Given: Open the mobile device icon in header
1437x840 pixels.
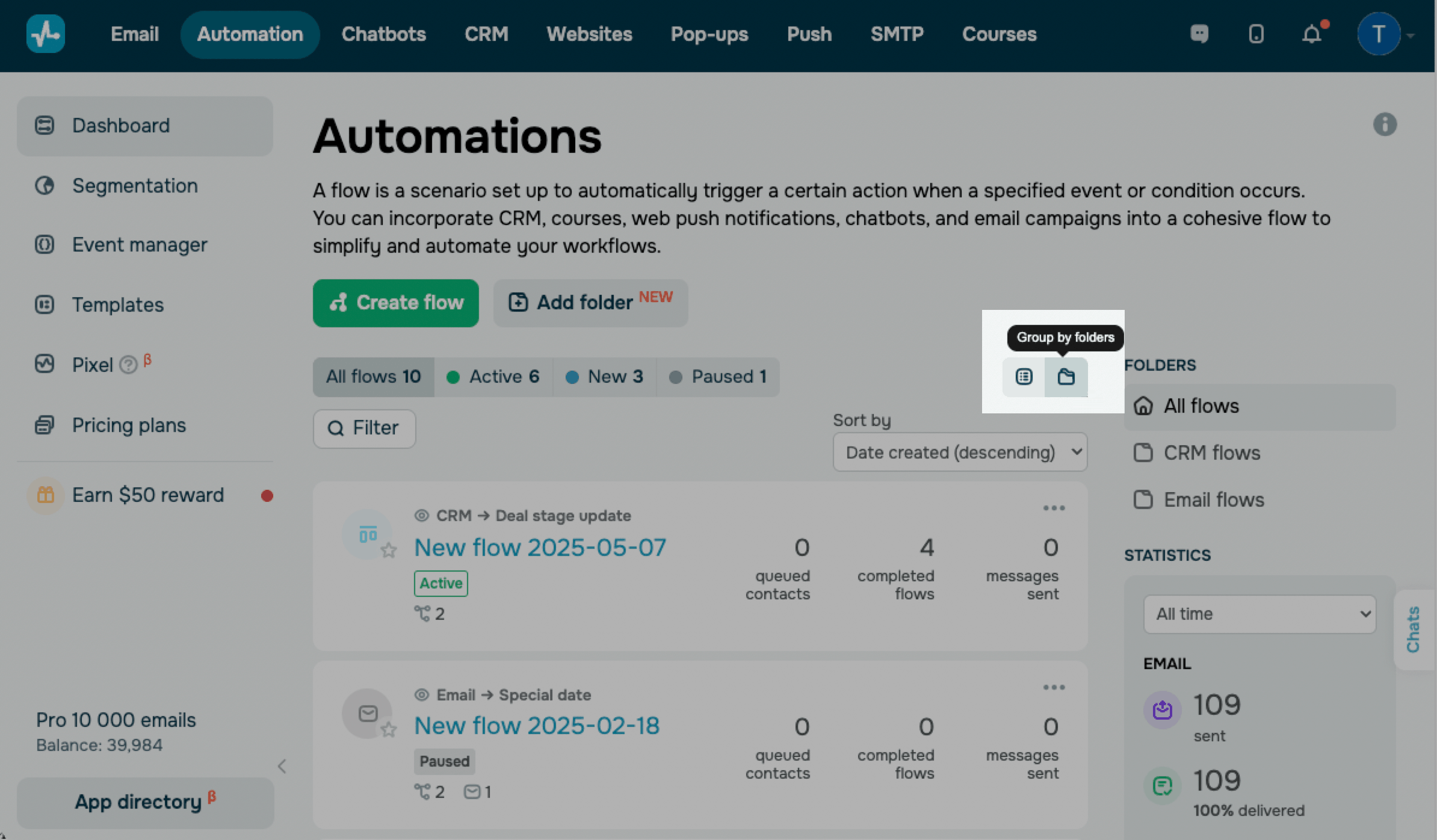Looking at the screenshot, I should click(1256, 34).
